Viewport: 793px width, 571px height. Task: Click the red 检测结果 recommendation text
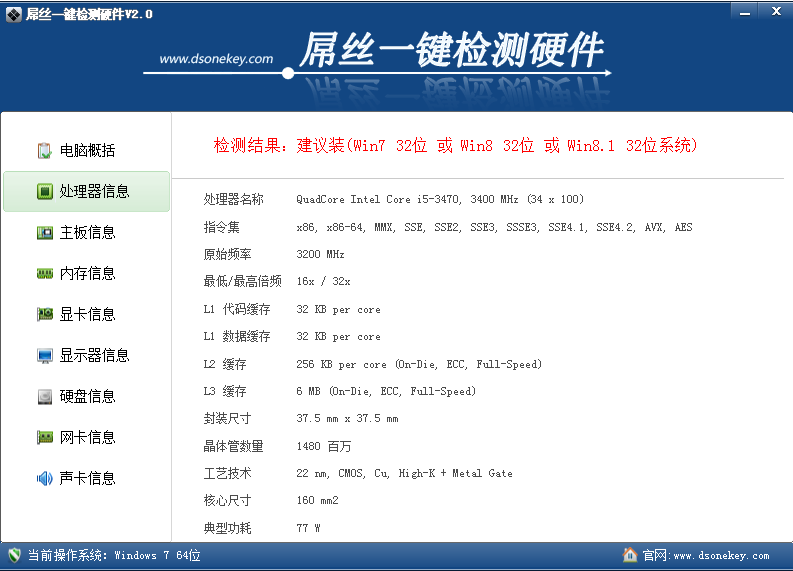coord(455,146)
